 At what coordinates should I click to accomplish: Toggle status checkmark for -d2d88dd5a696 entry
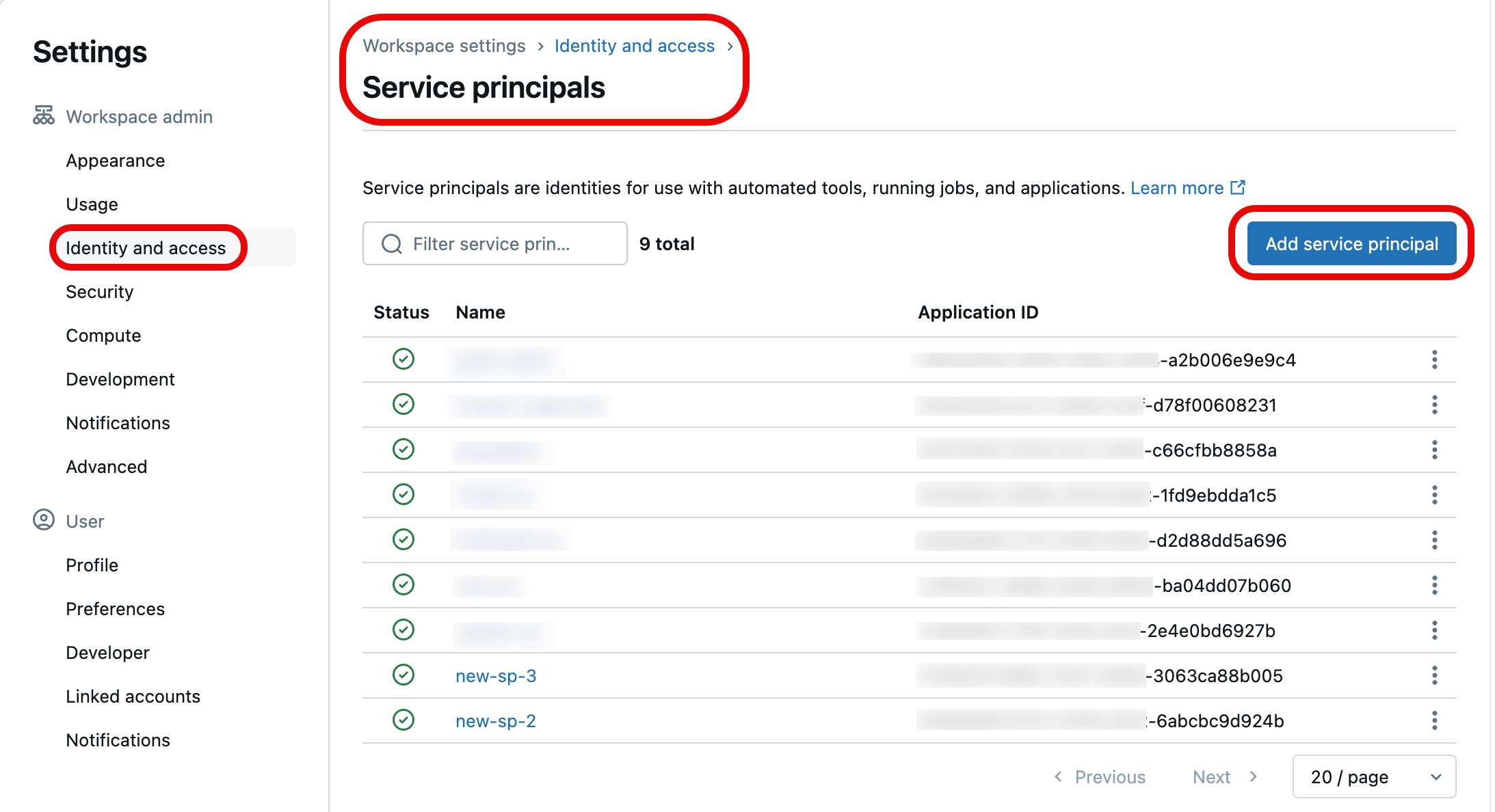[x=403, y=540]
